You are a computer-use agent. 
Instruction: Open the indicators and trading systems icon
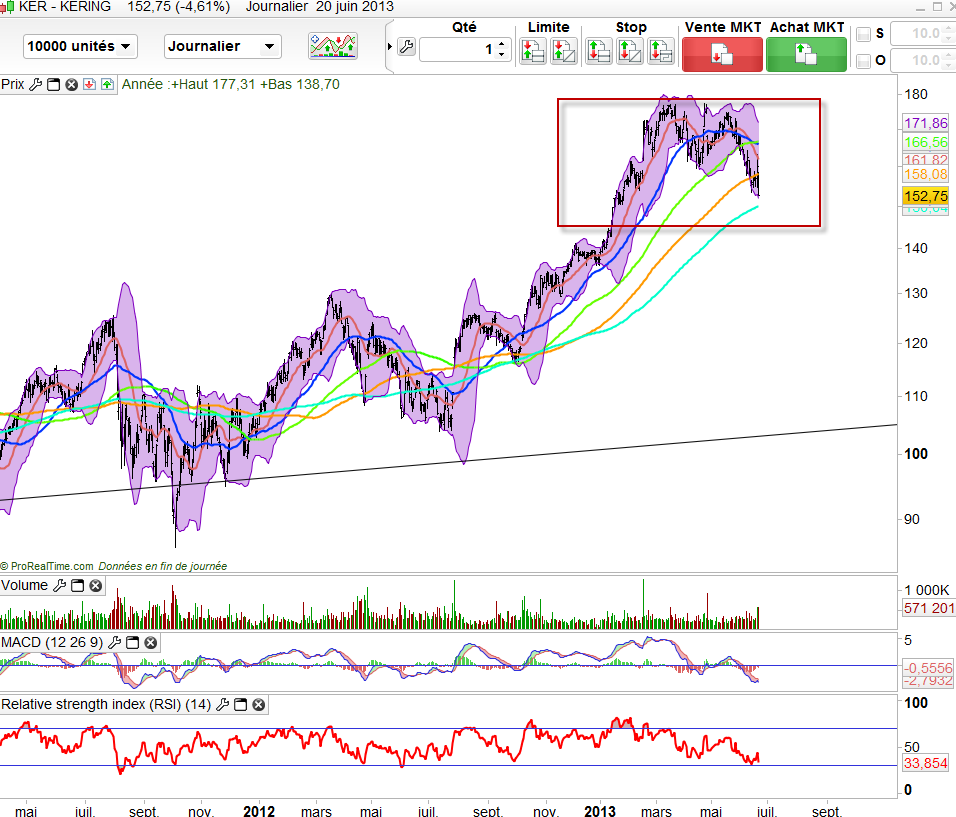pyautogui.click(x=334, y=46)
